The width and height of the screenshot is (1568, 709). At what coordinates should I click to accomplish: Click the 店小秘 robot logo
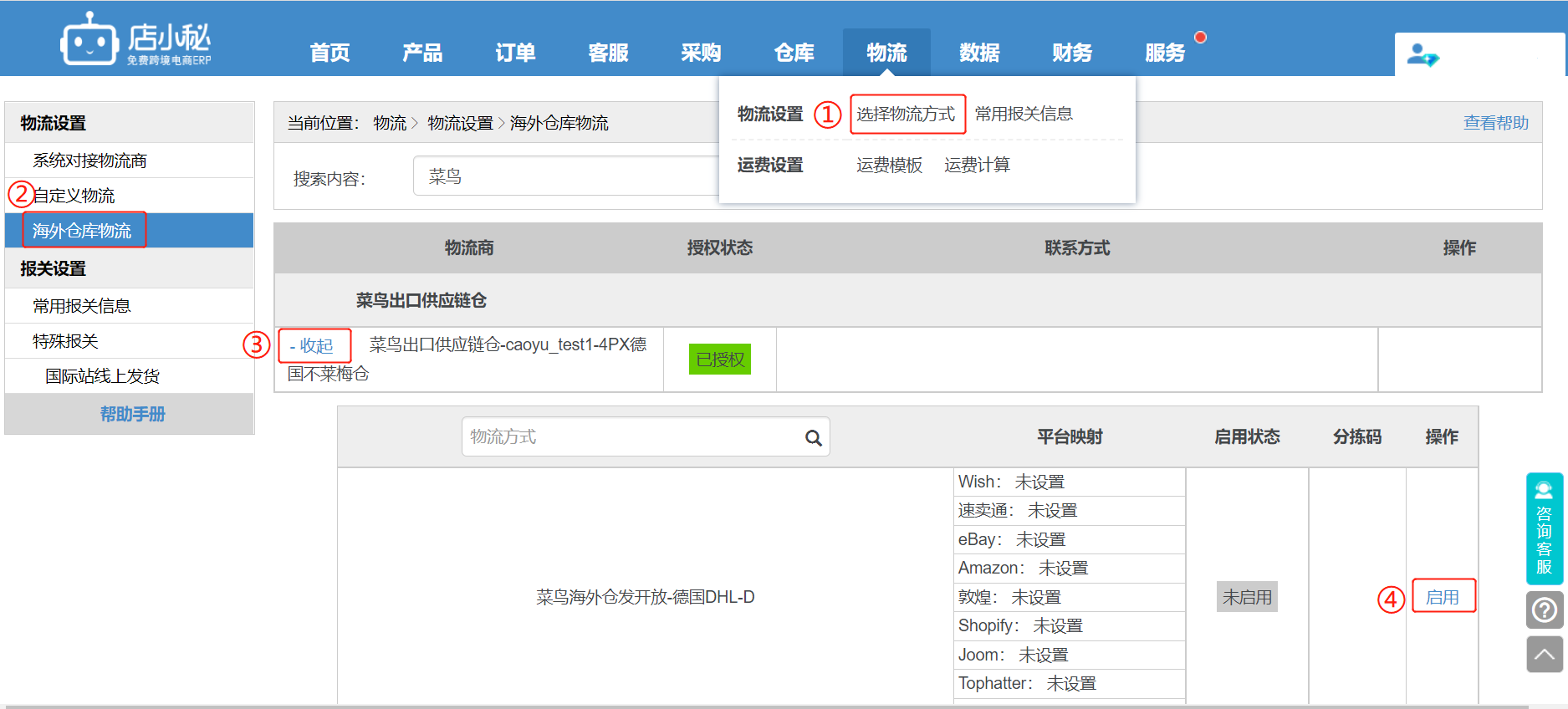coord(135,38)
